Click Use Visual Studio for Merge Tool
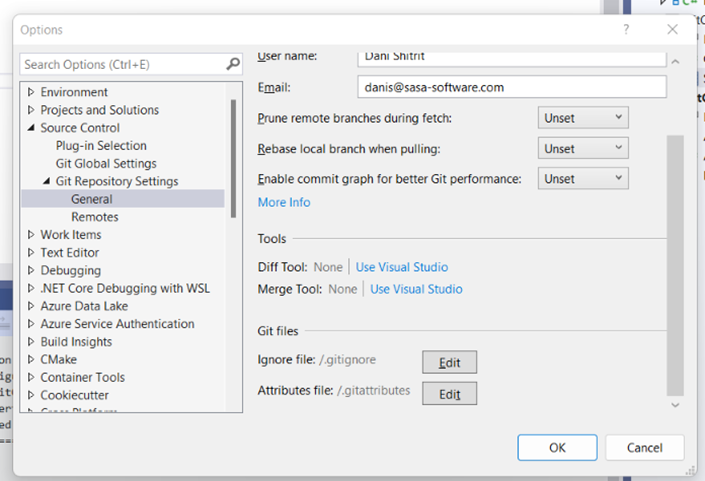Viewport: 705px width, 481px height. 416,289
